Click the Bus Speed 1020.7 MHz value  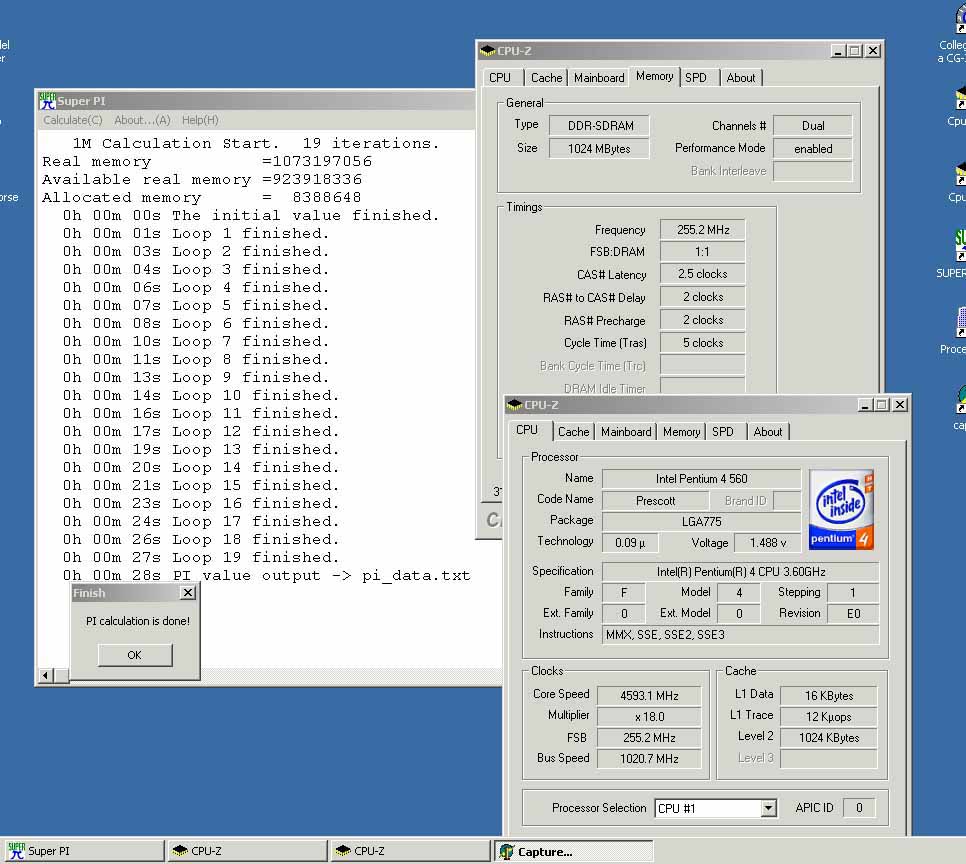click(649, 759)
